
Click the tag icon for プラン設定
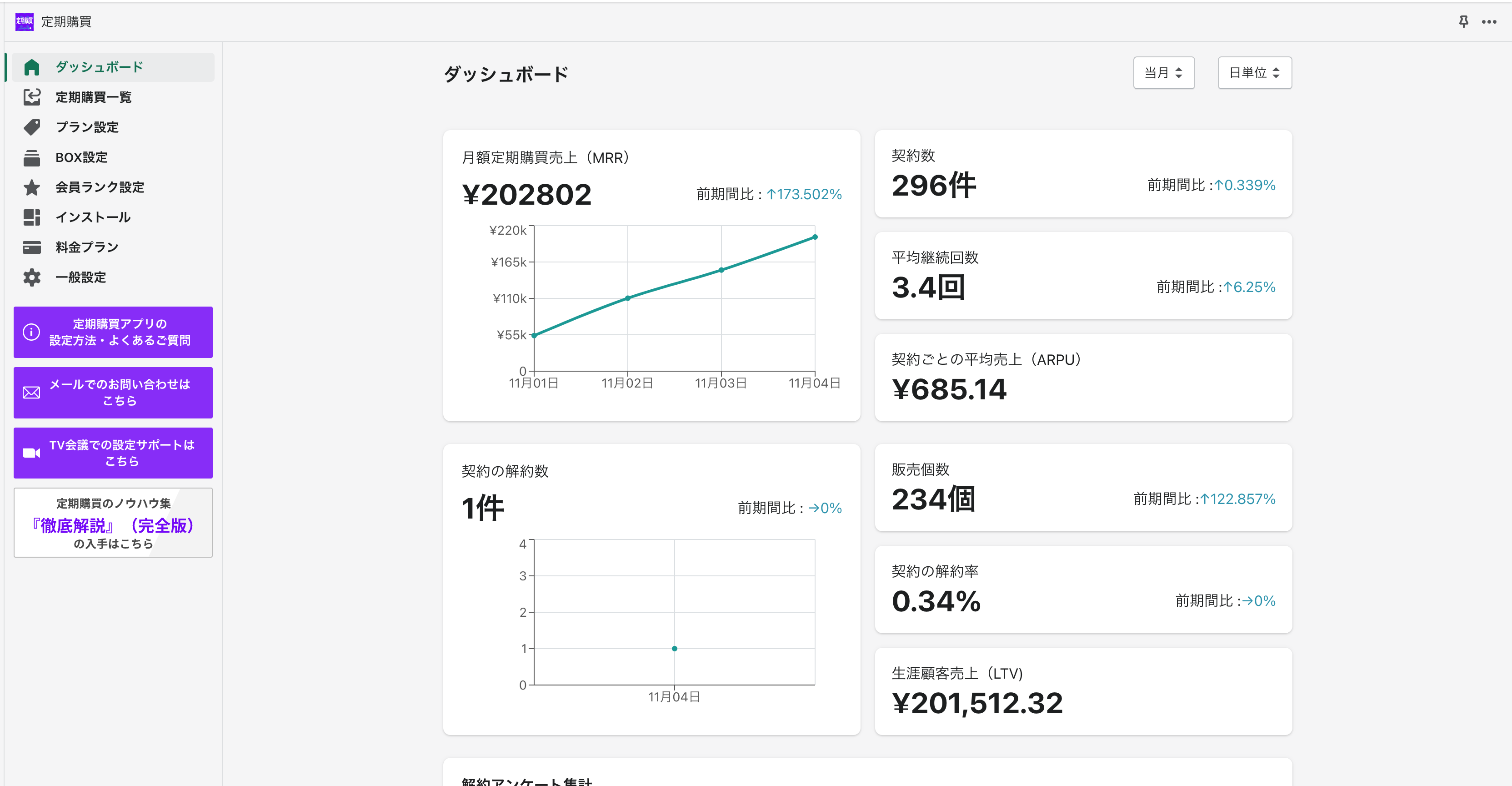(x=32, y=127)
